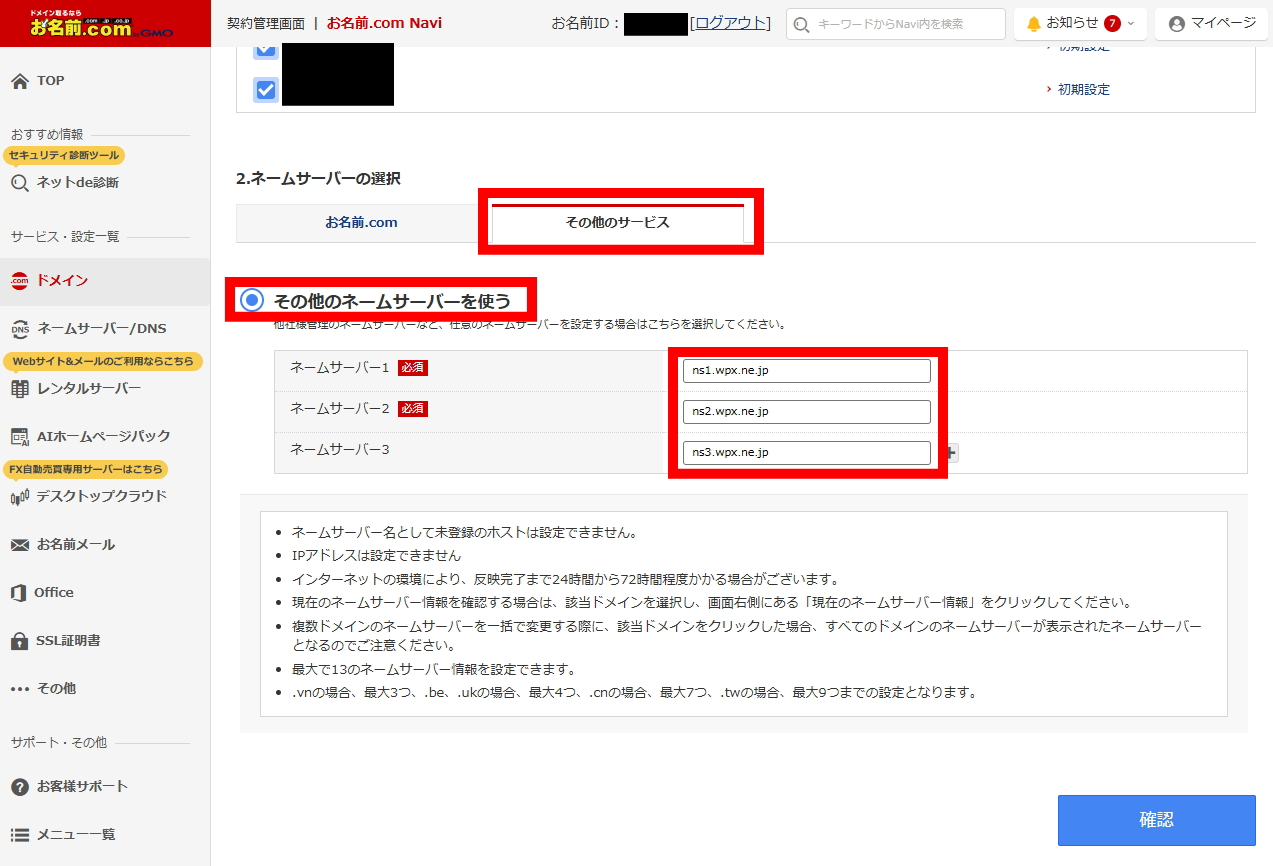Uncheck the lower domain checkbox
The height and width of the screenshot is (866, 1273).
[x=265, y=90]
